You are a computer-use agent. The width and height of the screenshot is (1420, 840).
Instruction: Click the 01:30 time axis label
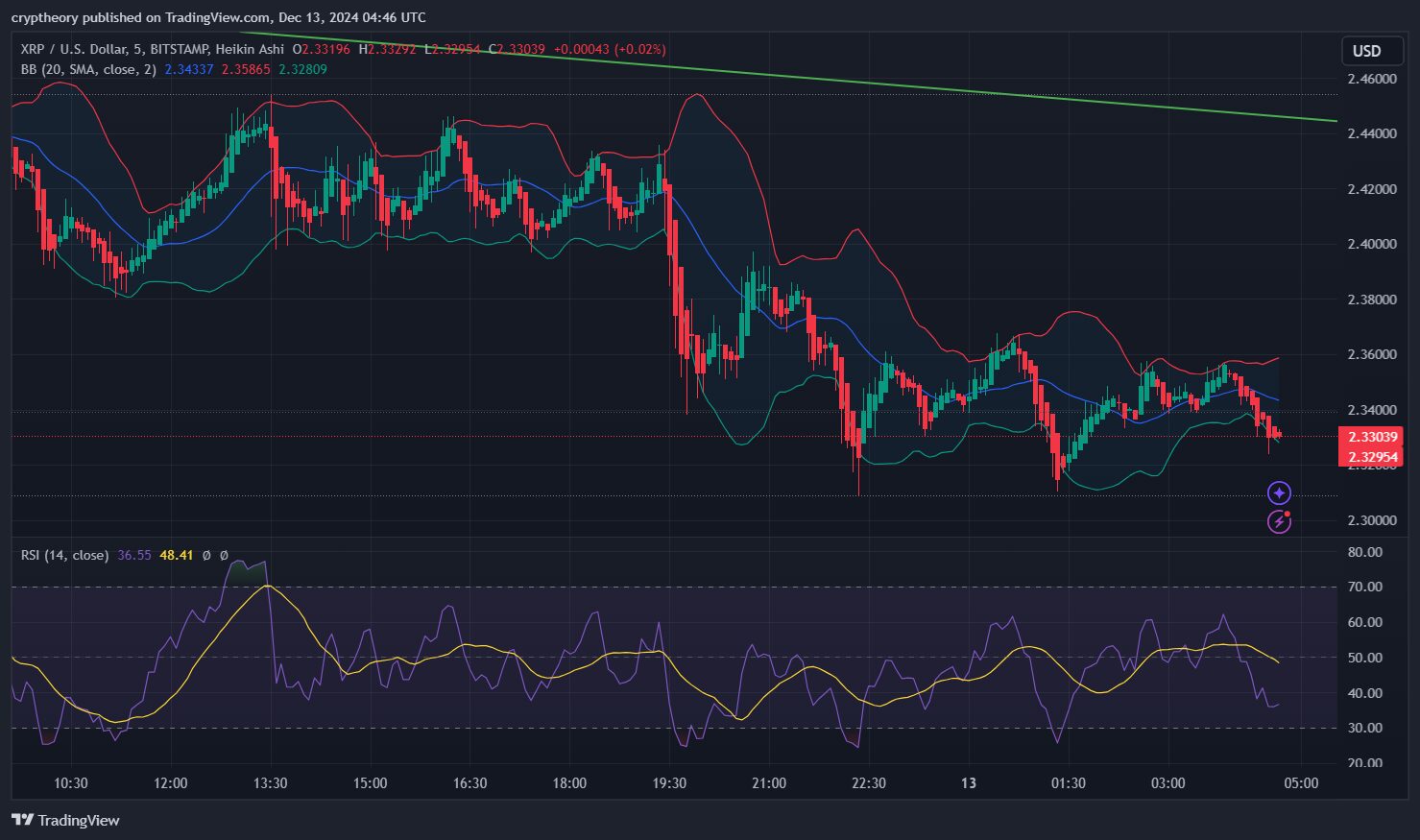(x=1069, y=783)
